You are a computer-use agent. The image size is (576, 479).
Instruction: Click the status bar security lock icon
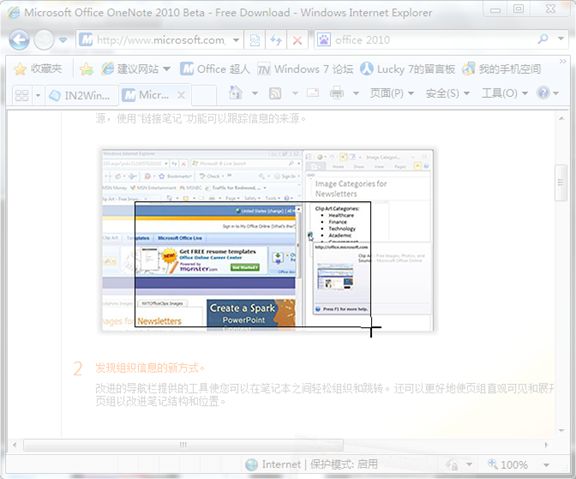453,465
